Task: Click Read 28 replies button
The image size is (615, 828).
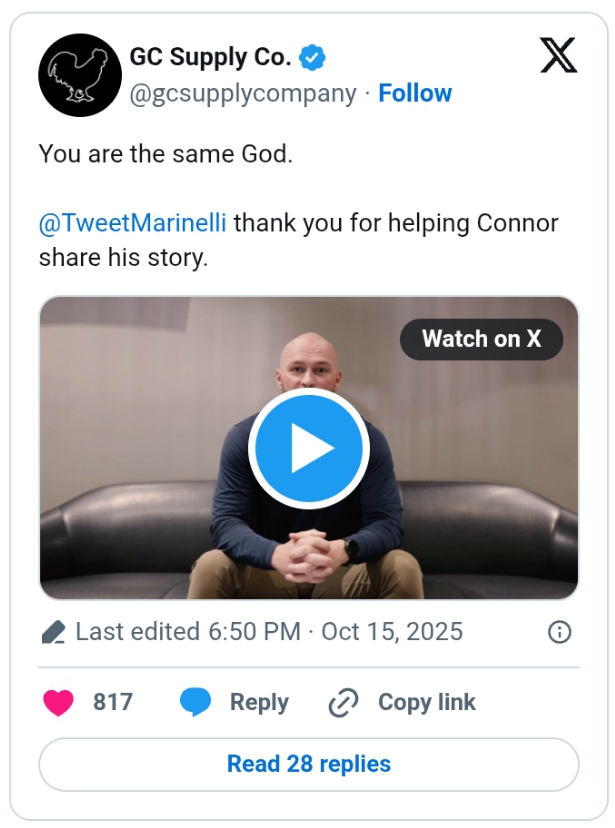Action: [308, 765]
